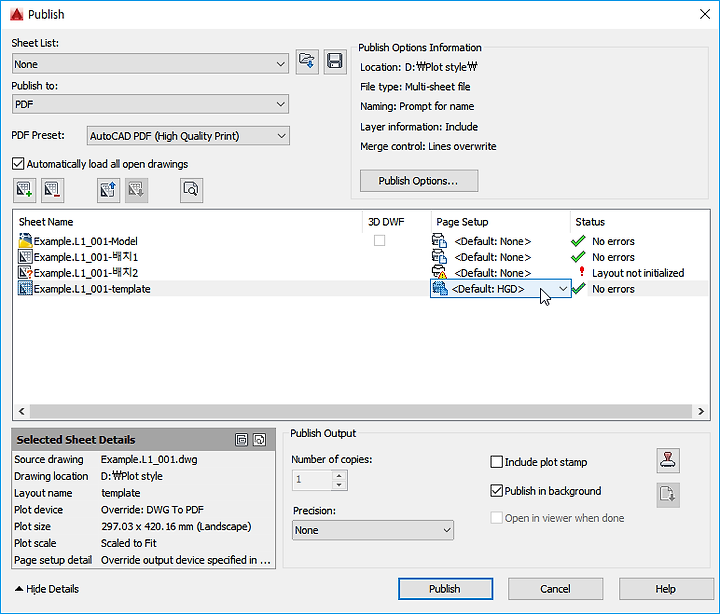Toggle Open in viewer when done
Image resolution: width=720 pixels, height=614 pixels.
click(496, 518)
